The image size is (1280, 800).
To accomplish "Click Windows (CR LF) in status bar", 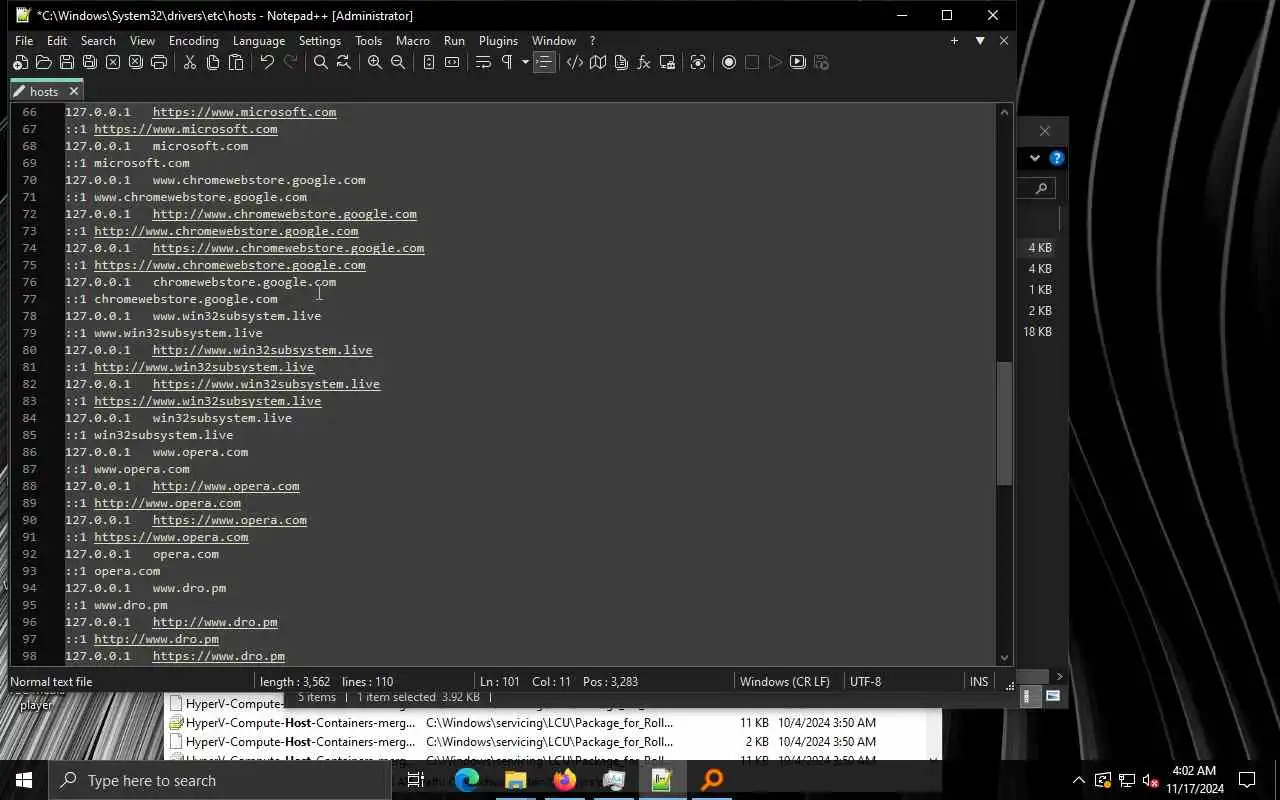I will [x=784, y=682].
